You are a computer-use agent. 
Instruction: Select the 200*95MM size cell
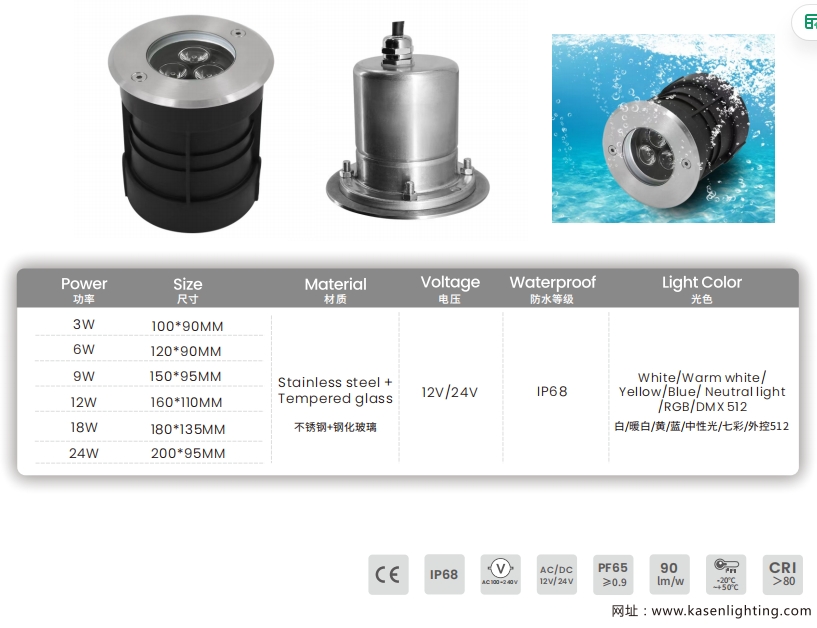(x=187, y=453)
